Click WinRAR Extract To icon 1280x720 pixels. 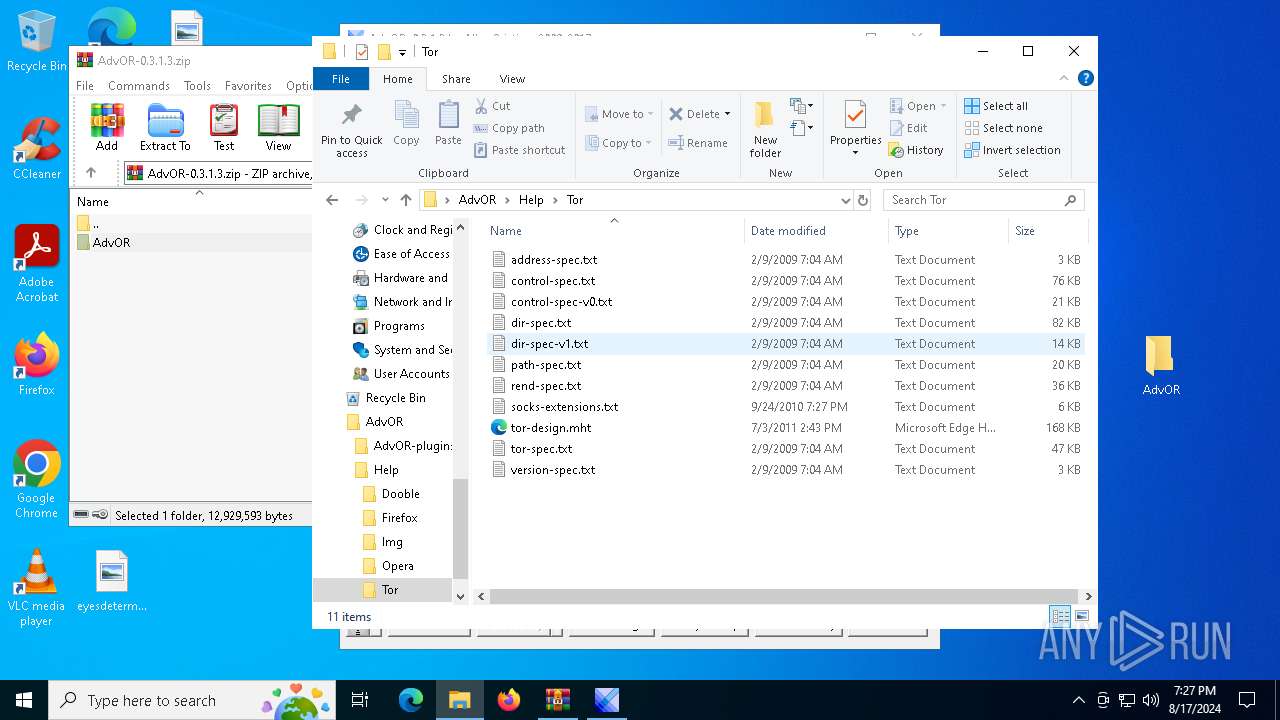165,127
